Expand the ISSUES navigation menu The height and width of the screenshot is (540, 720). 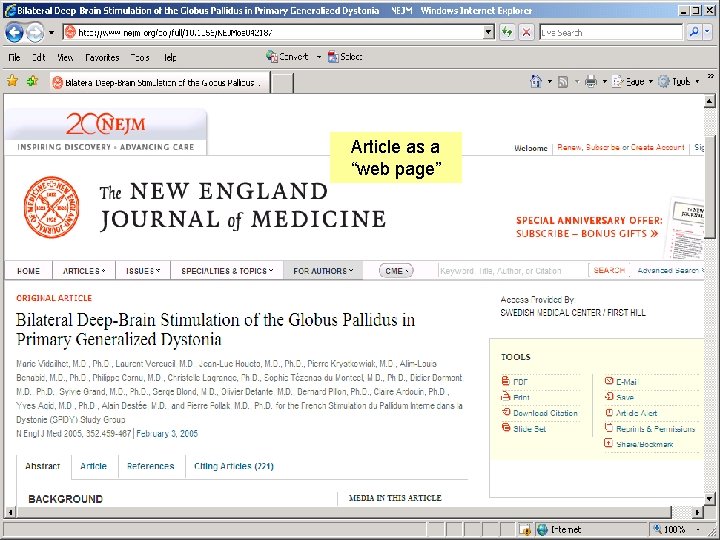tap(143, 271)
